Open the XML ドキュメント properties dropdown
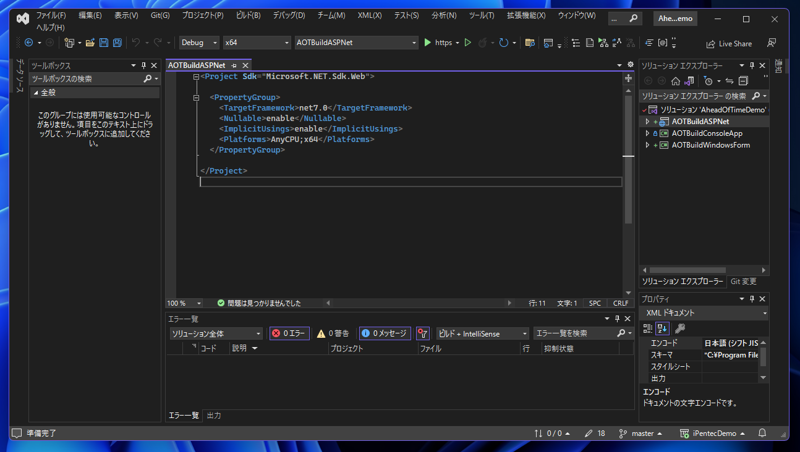 (x=705, y=313)
